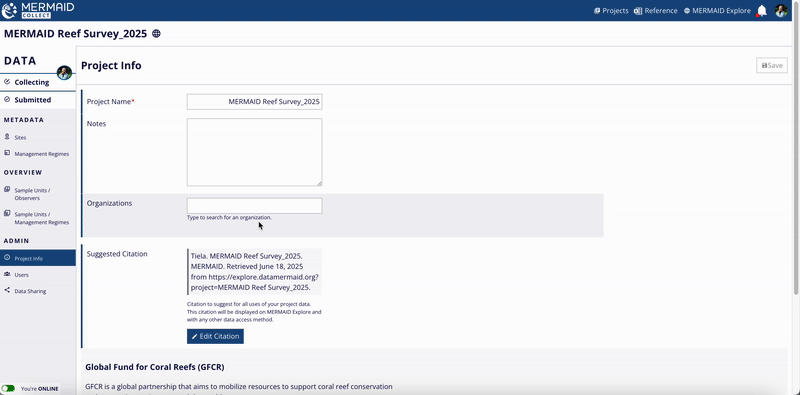Click the Sample Units / Observers icon
The width and height of the screenshot is (800, 395).
[x=7, y=190]
